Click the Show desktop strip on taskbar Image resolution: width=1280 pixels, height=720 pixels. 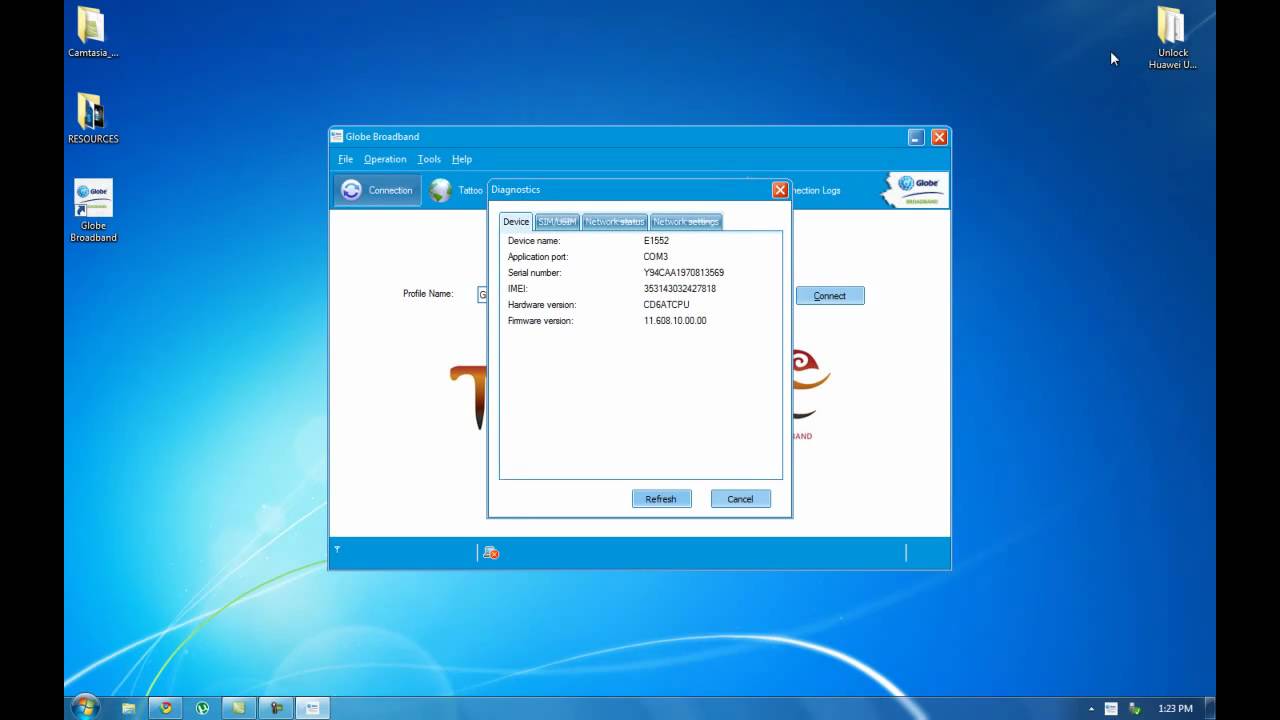tap(1210, 708)
